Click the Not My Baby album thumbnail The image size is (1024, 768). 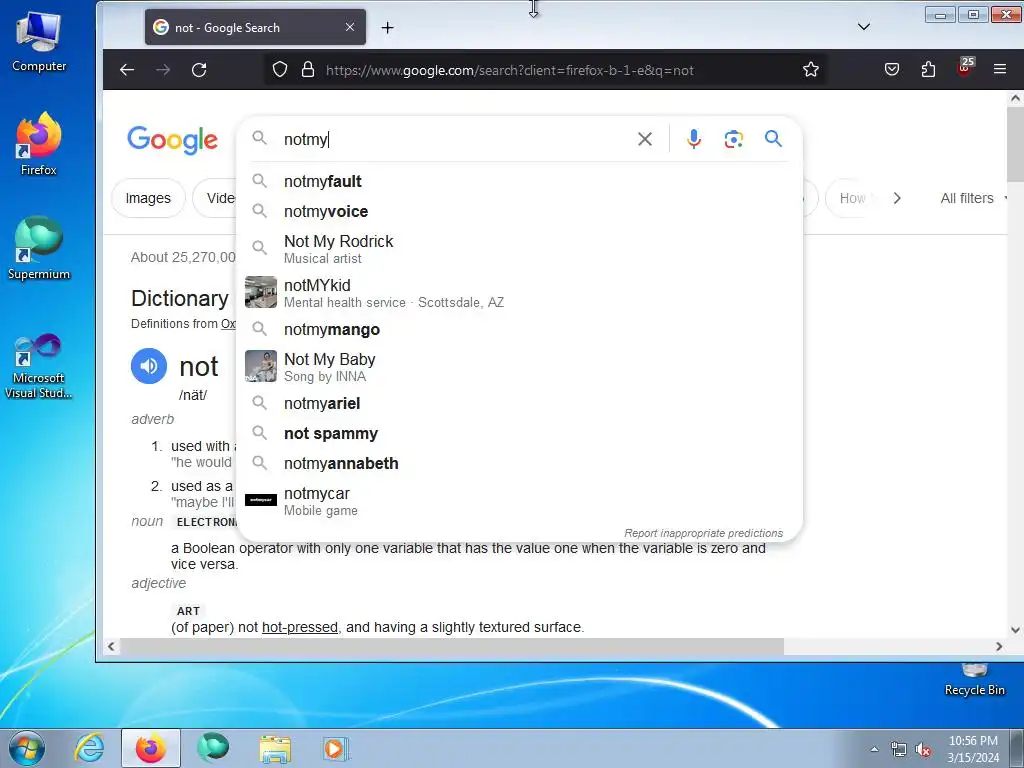[x=261, y=366]
